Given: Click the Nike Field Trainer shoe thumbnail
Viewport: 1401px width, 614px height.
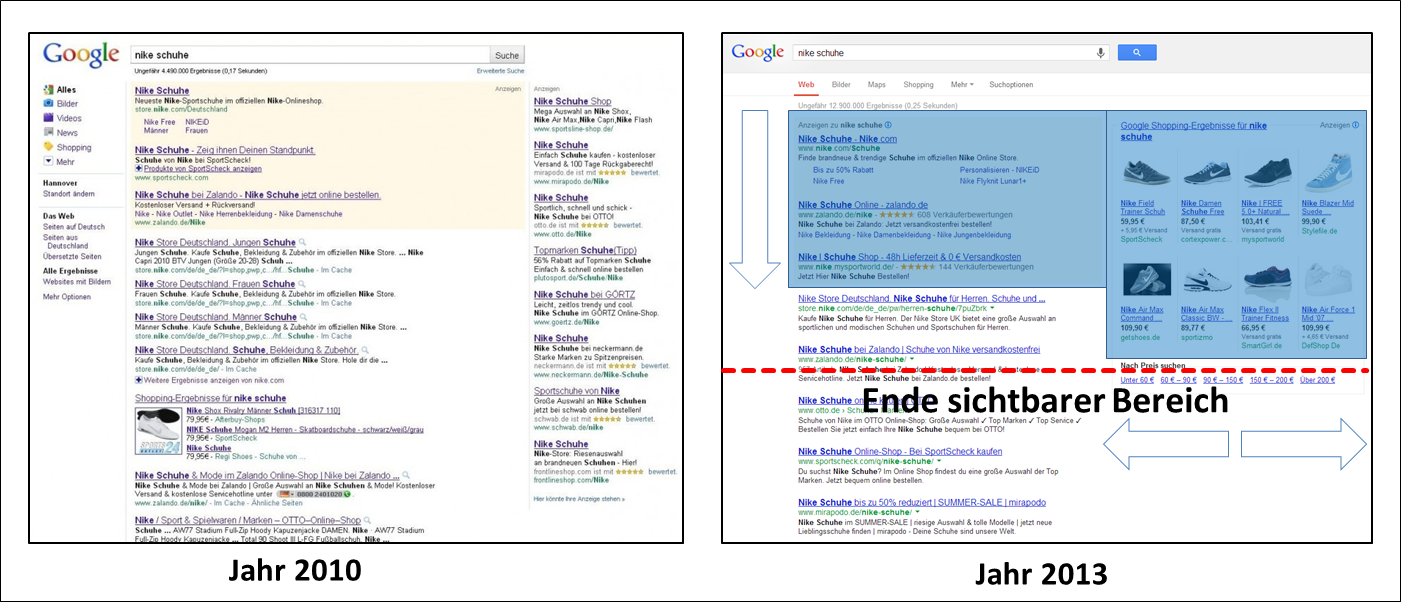Looking at the screenshot, I should coord(1146,174).
